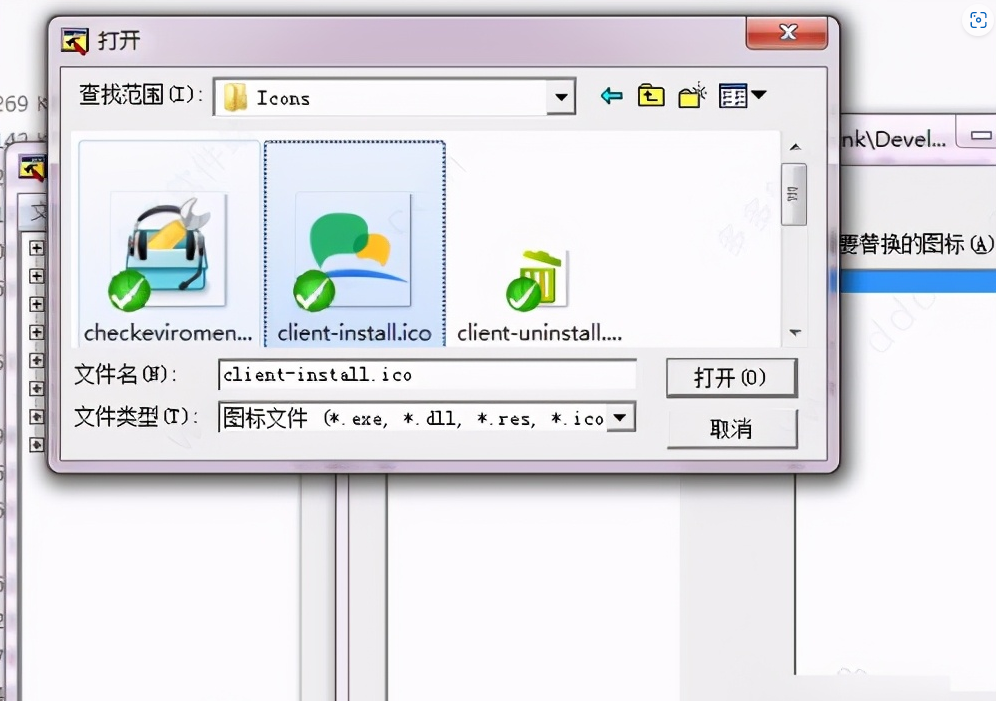
Task: Select the client-uninstall trash icon file
Action: [539, 282]
